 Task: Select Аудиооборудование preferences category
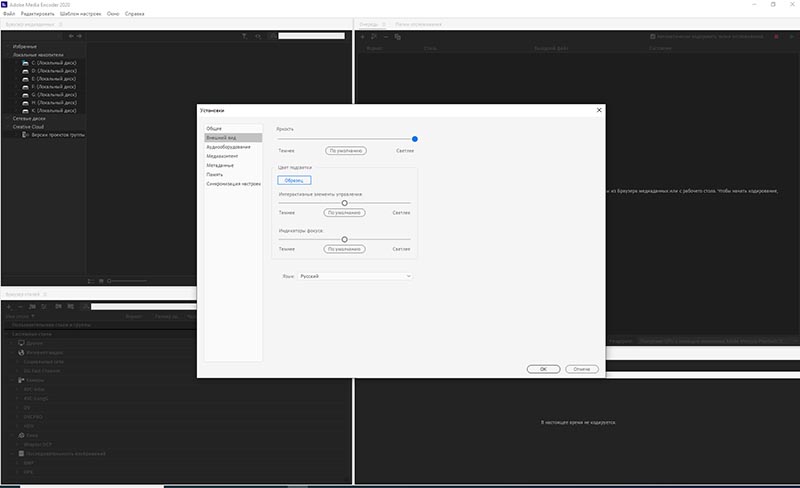coord(233,147)
